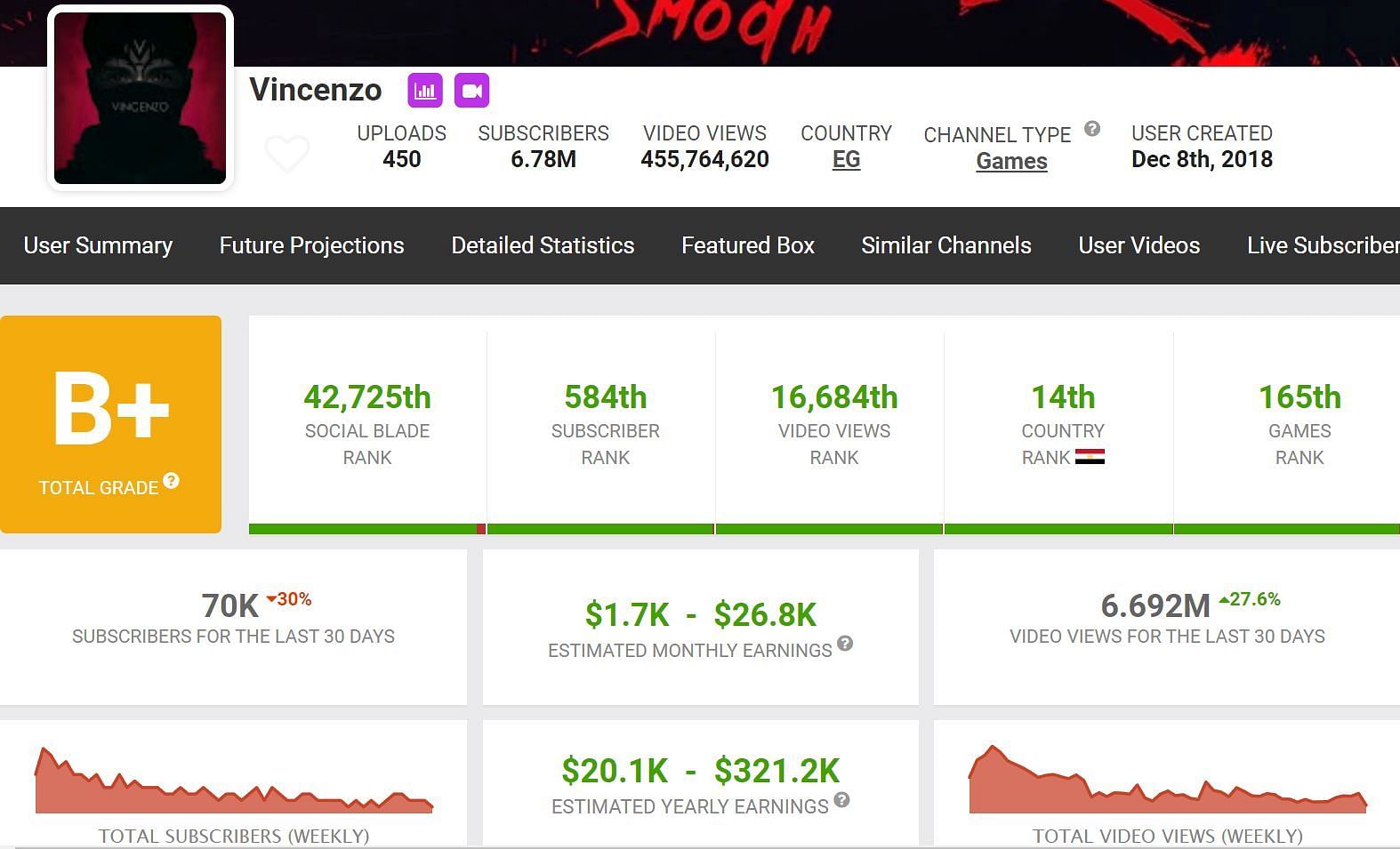1400x849 pixels.
Task: Click the purple video camera icon
Action: tap(471, 91)
